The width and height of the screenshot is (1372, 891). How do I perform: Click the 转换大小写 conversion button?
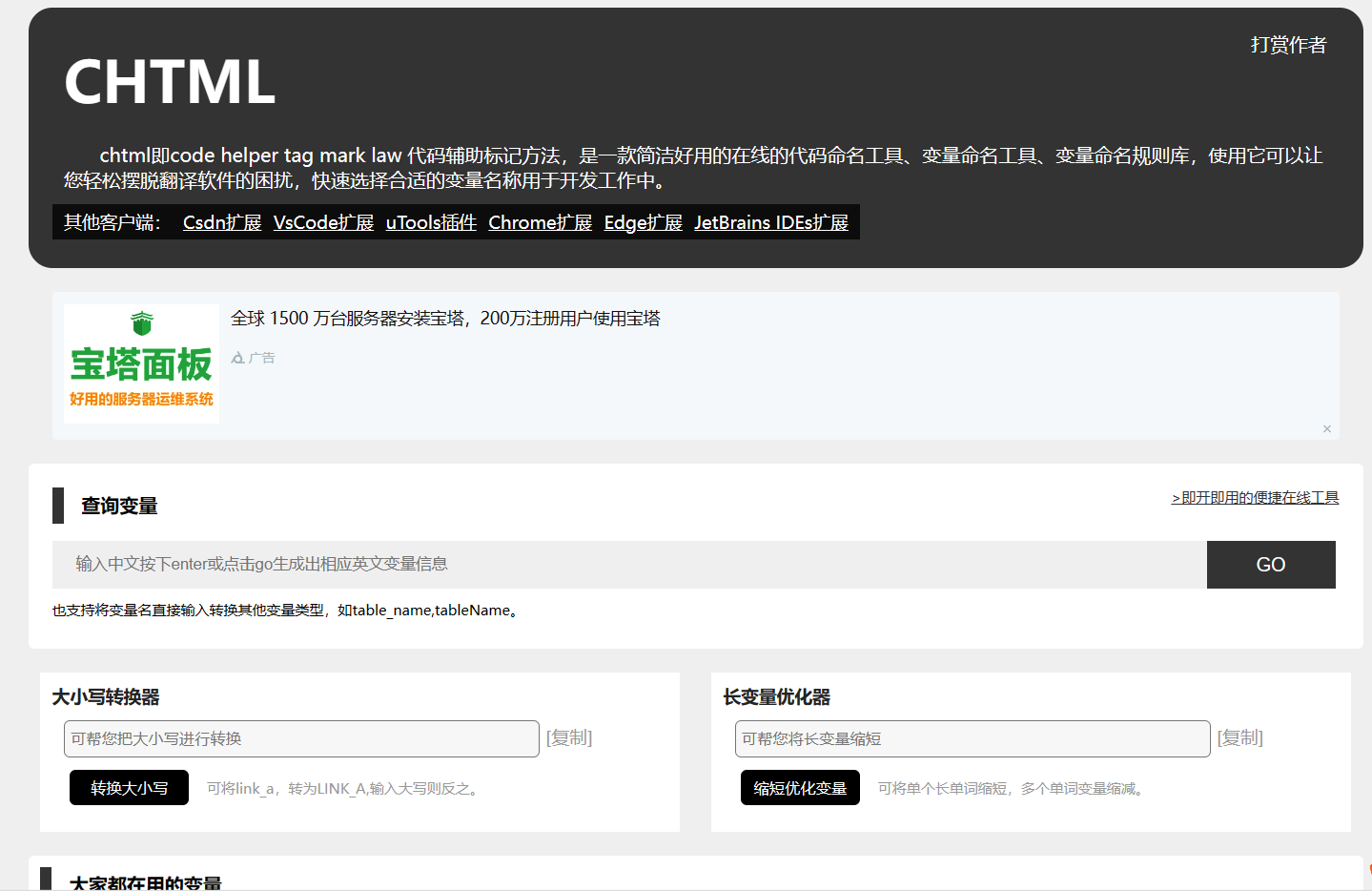click(x=128, y=787)
